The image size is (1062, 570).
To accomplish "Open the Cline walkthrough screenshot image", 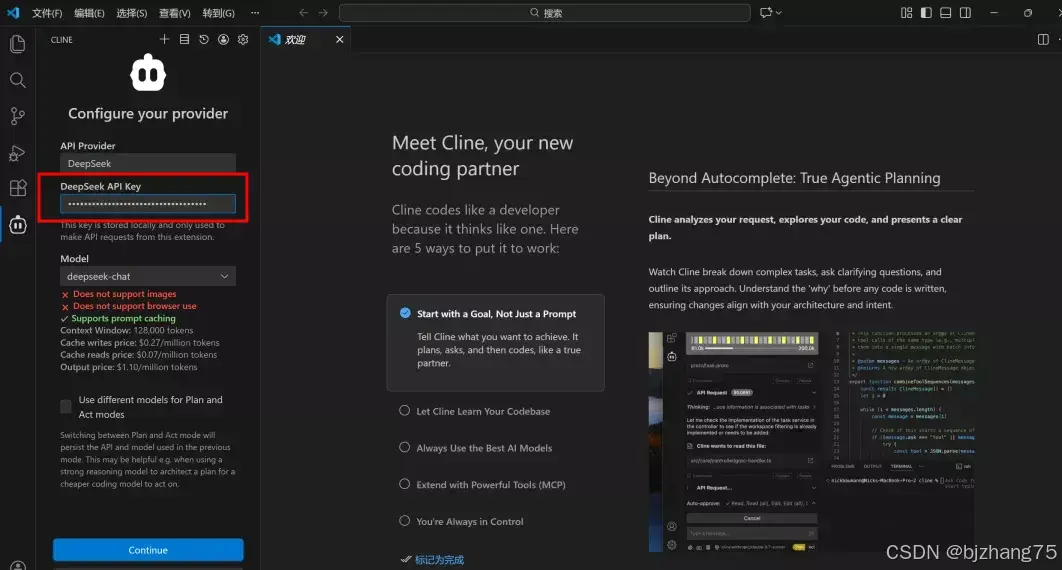I will click(811, 441).
